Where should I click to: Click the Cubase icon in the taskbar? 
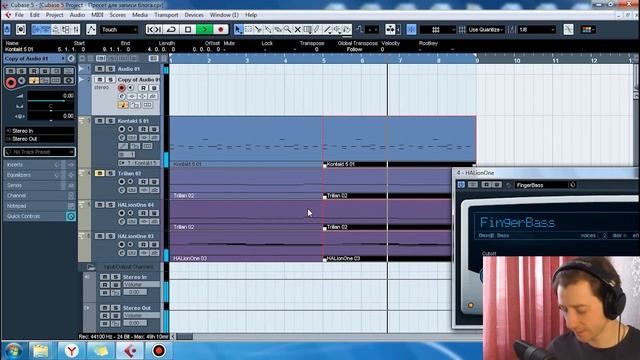click(130, 351)
